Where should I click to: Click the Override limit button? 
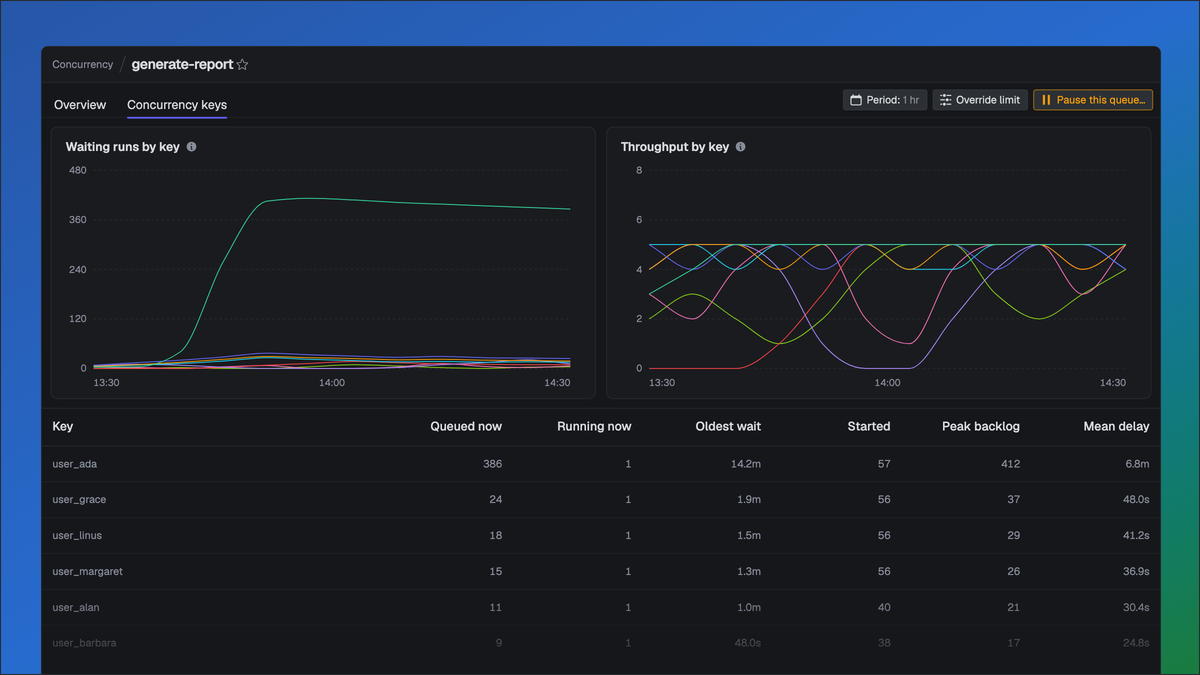(x=980, y=100)
